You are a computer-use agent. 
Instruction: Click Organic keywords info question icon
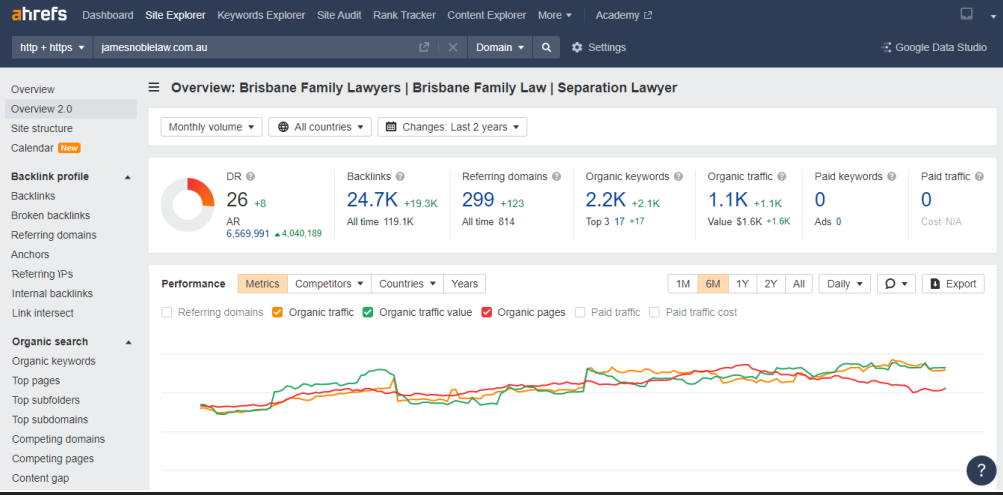[x=679, y=177]
